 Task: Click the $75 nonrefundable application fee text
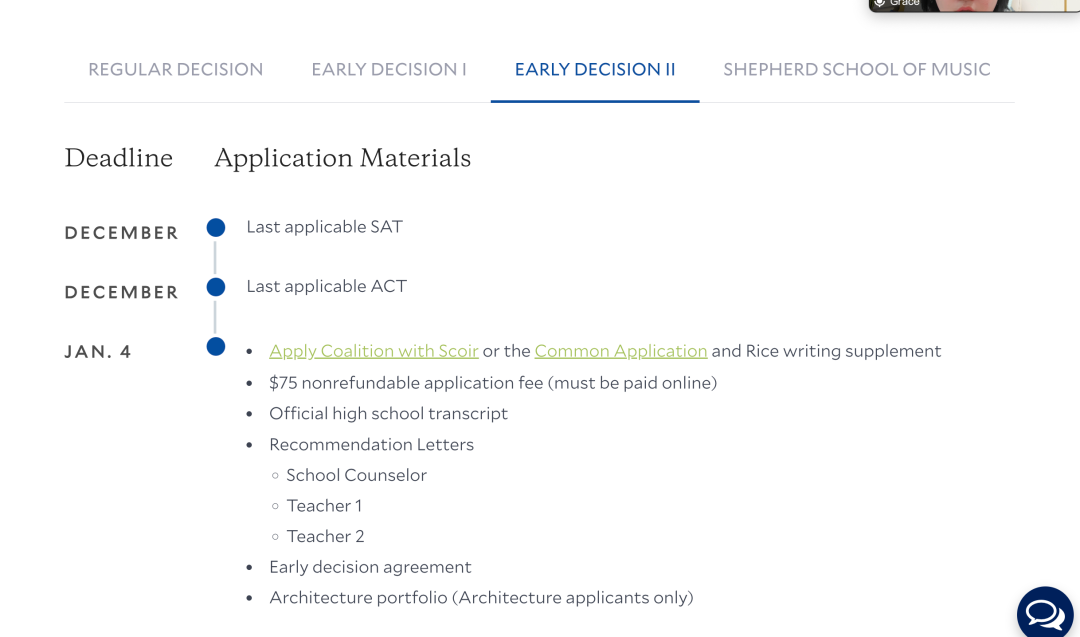point(493,382)
